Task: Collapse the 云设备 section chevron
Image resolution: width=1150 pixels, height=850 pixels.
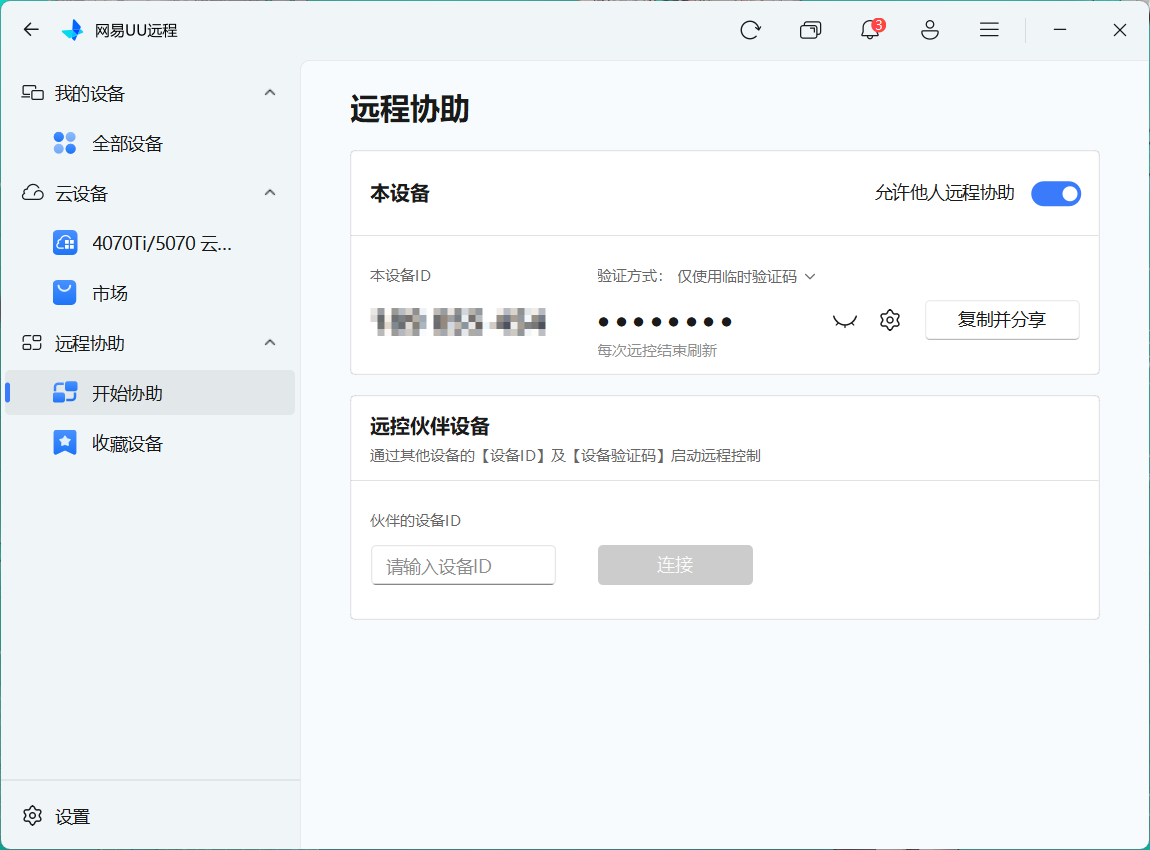Action: tap(270, 193)
